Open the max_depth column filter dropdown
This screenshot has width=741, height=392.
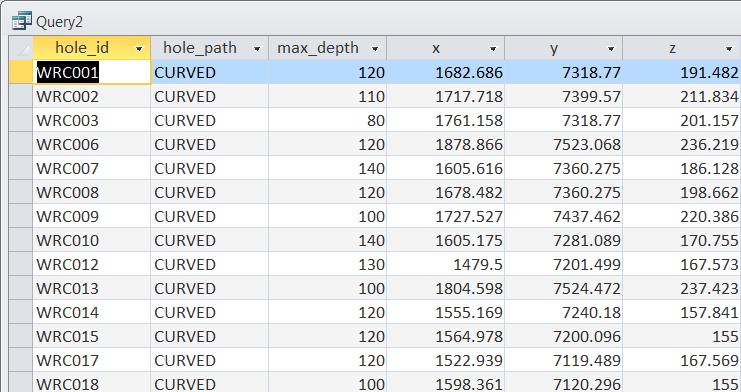pyautogui.click(x=375, y=48)
